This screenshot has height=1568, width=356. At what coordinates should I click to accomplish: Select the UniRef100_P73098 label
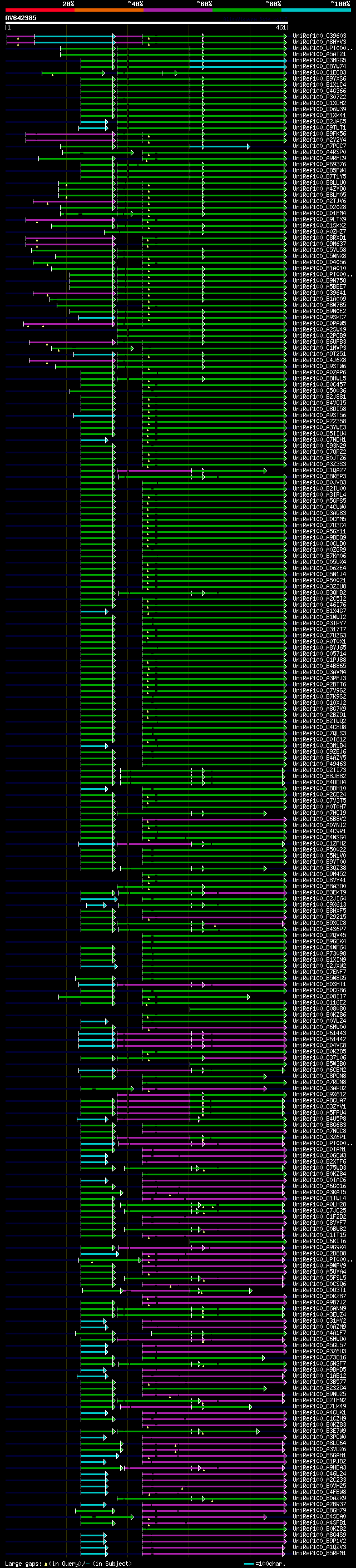click(319, 954)
